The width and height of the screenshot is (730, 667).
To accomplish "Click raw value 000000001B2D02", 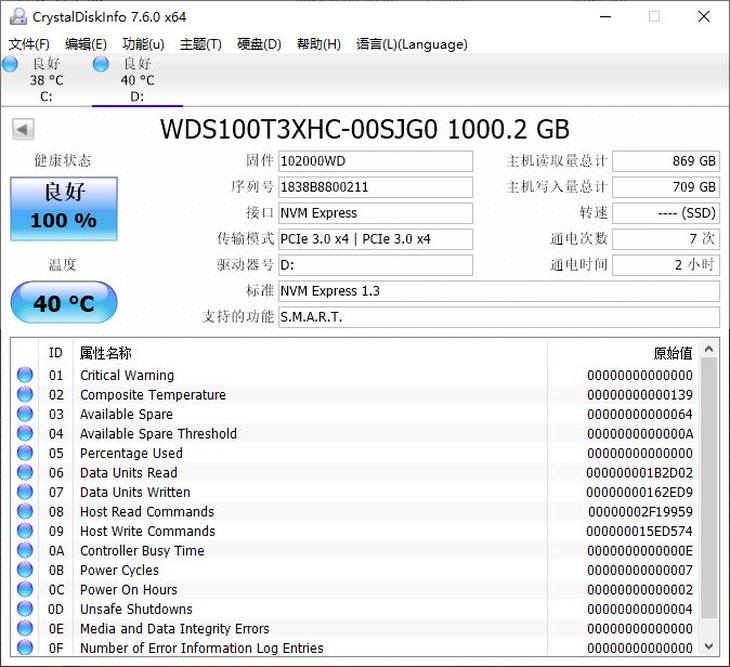I will click(x=640, y=473).
